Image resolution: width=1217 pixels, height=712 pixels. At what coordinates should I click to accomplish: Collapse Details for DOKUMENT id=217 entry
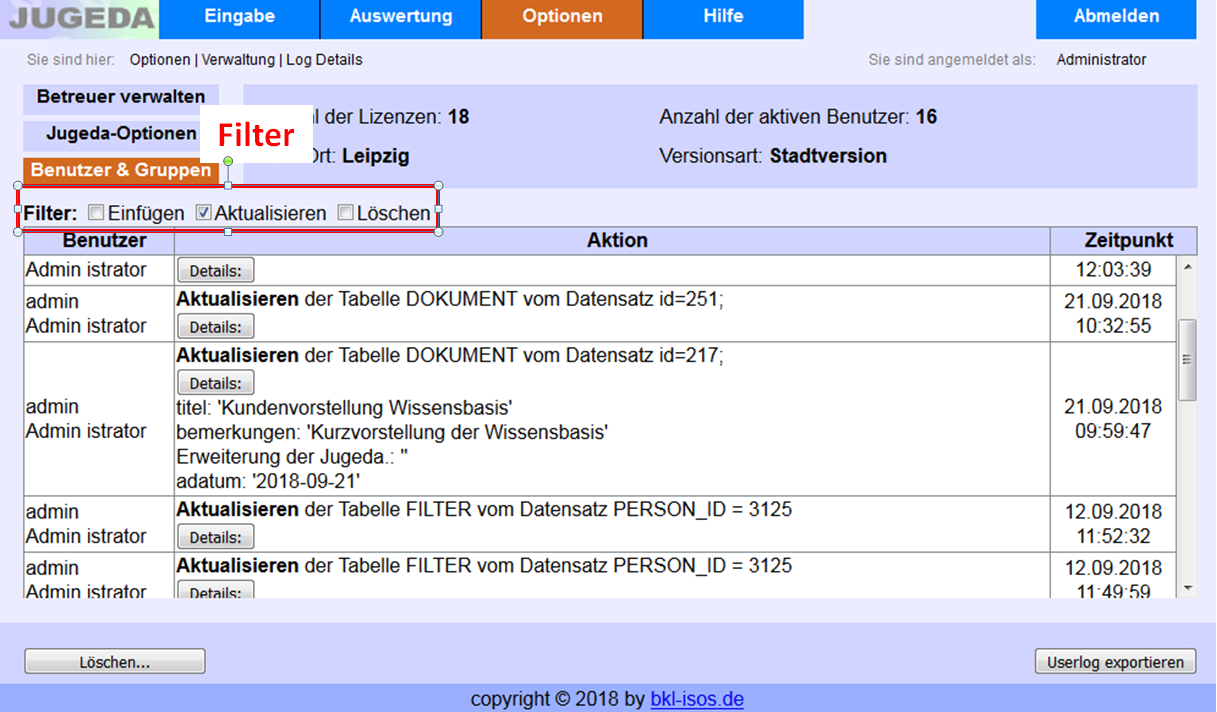point(215,383)
